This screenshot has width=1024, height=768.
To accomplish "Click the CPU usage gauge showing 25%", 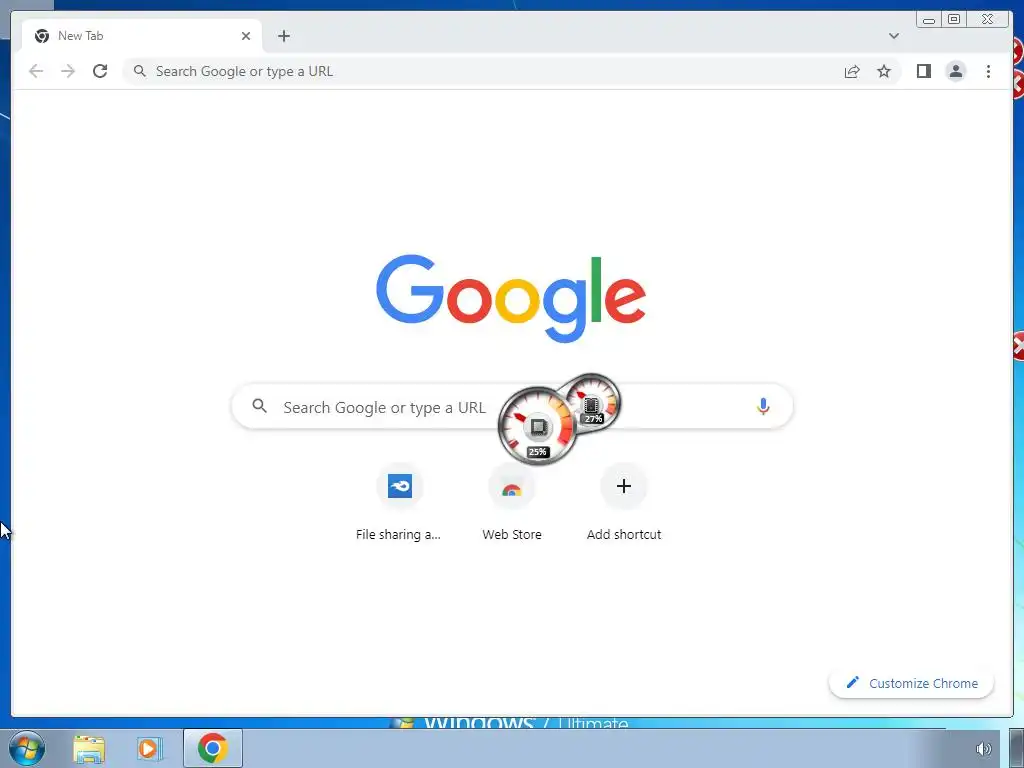I will (537, 426).
